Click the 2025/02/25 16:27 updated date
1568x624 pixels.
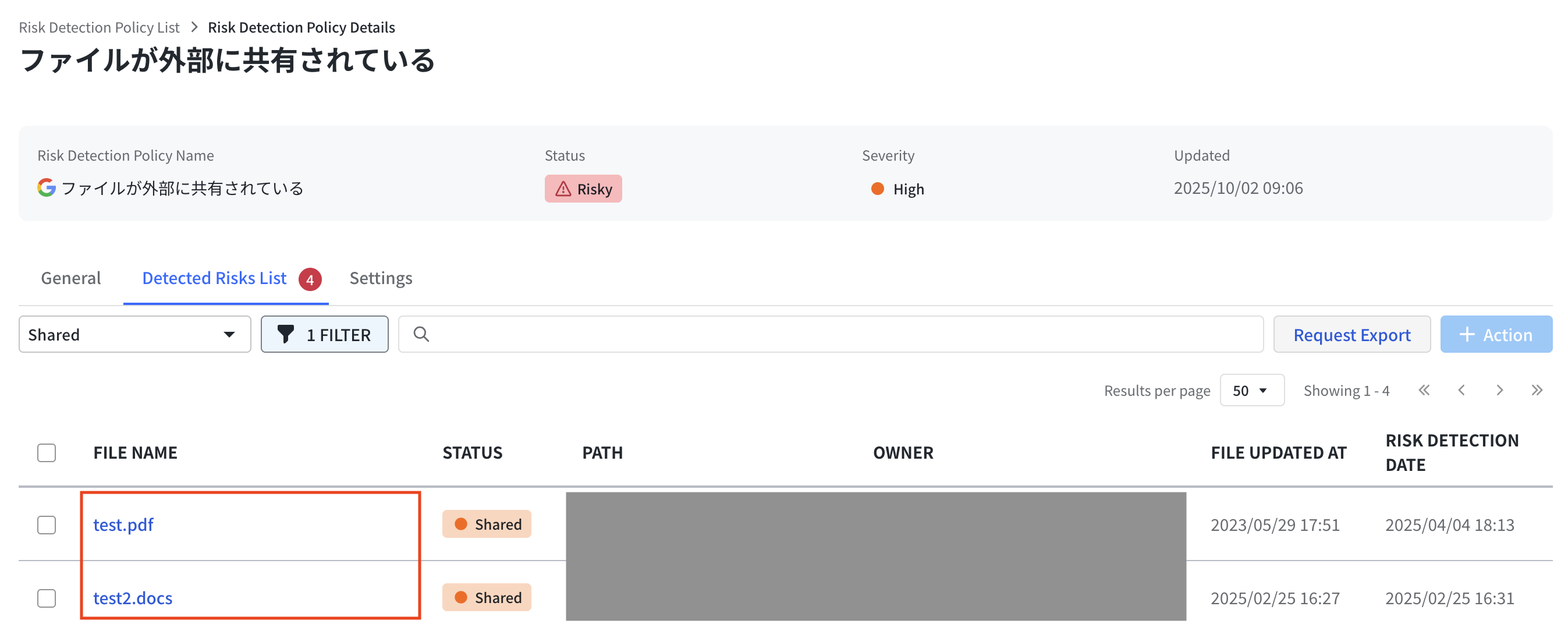click(x=1275, y=598)
